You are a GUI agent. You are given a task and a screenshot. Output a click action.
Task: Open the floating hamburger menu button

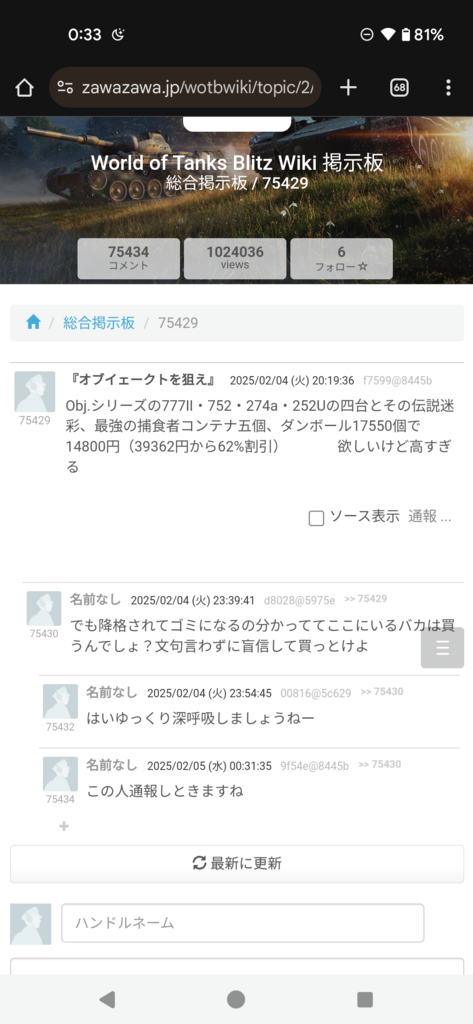442,648
